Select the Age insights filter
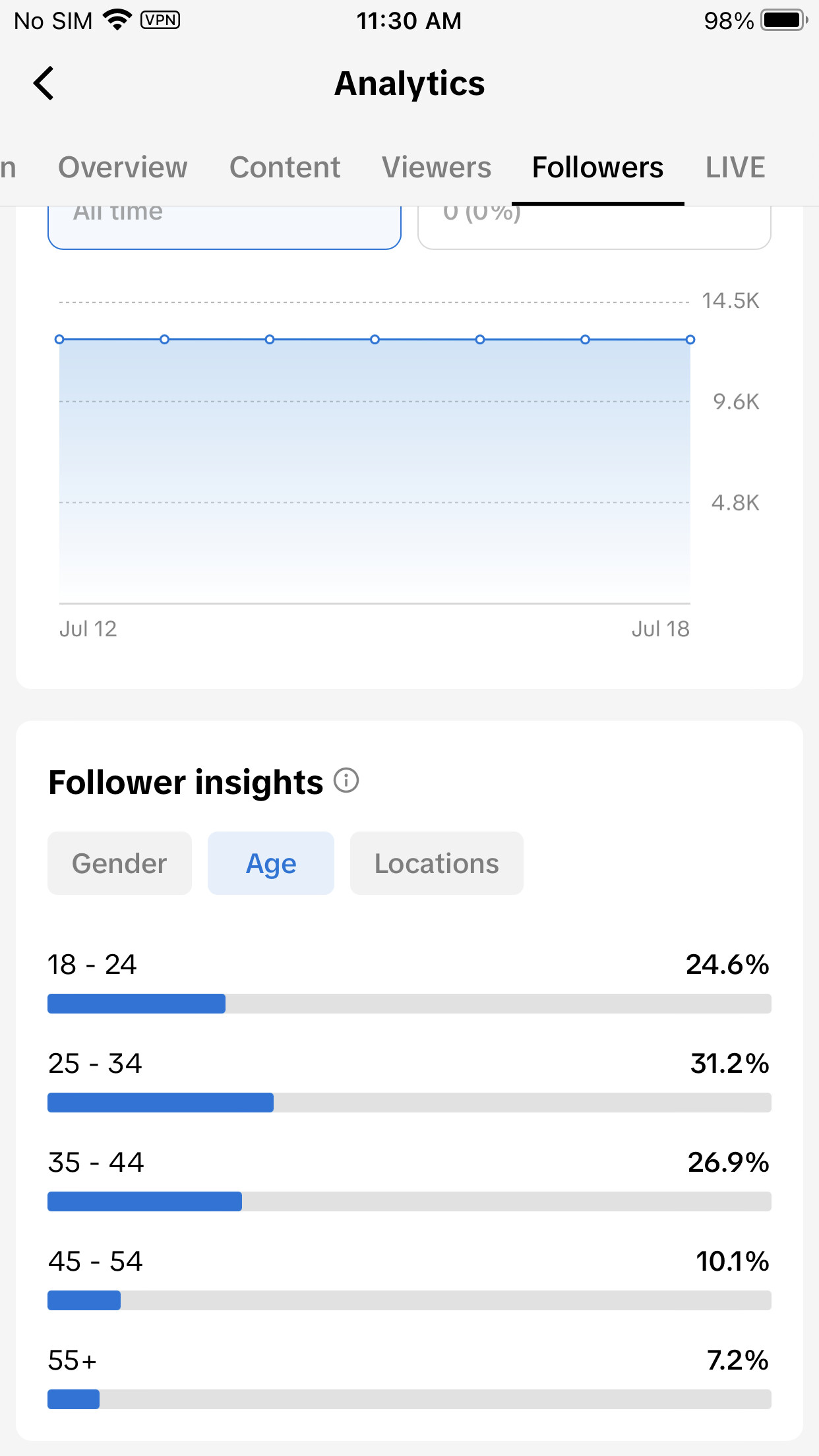The width and height of the screenshot is (819, 1456). tap(271, 863)
